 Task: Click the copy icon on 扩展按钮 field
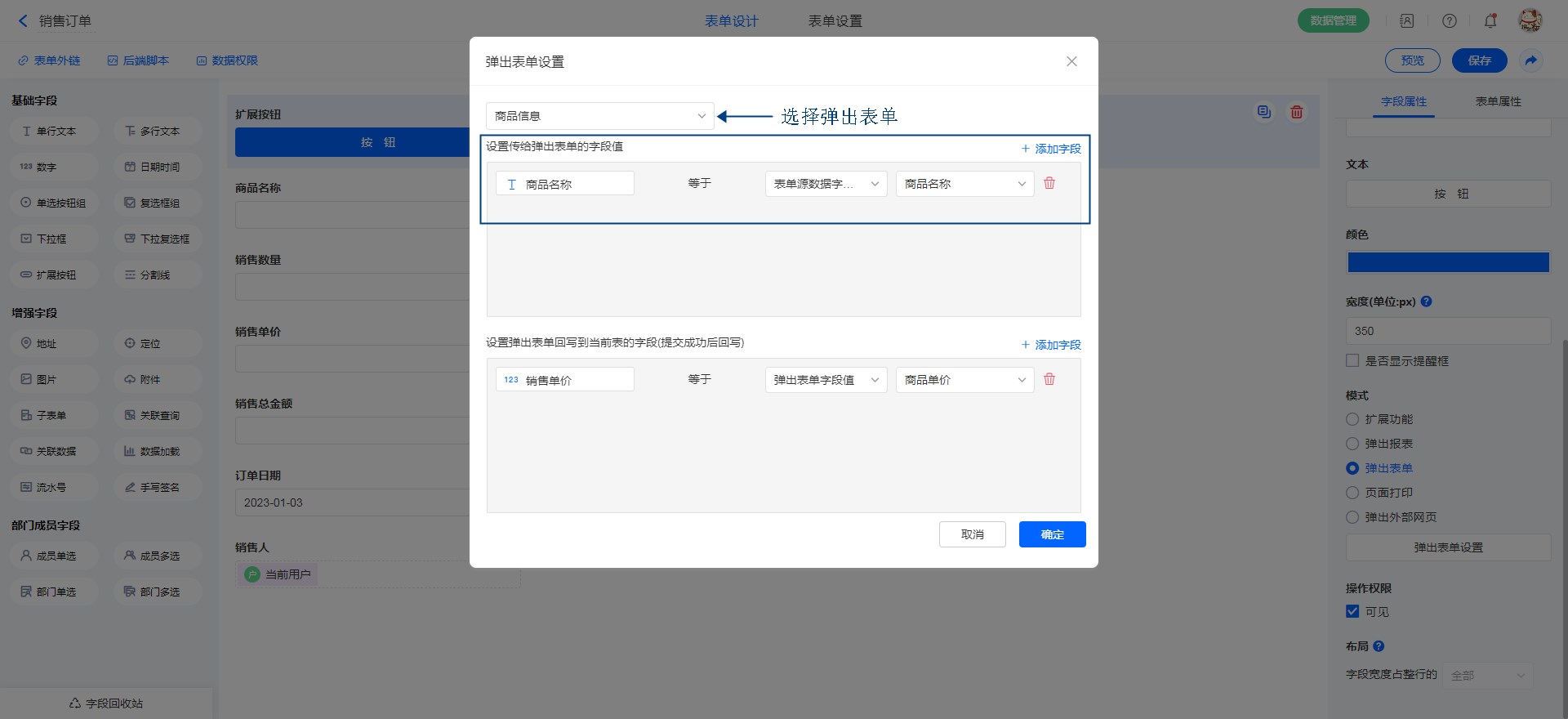1263,112
